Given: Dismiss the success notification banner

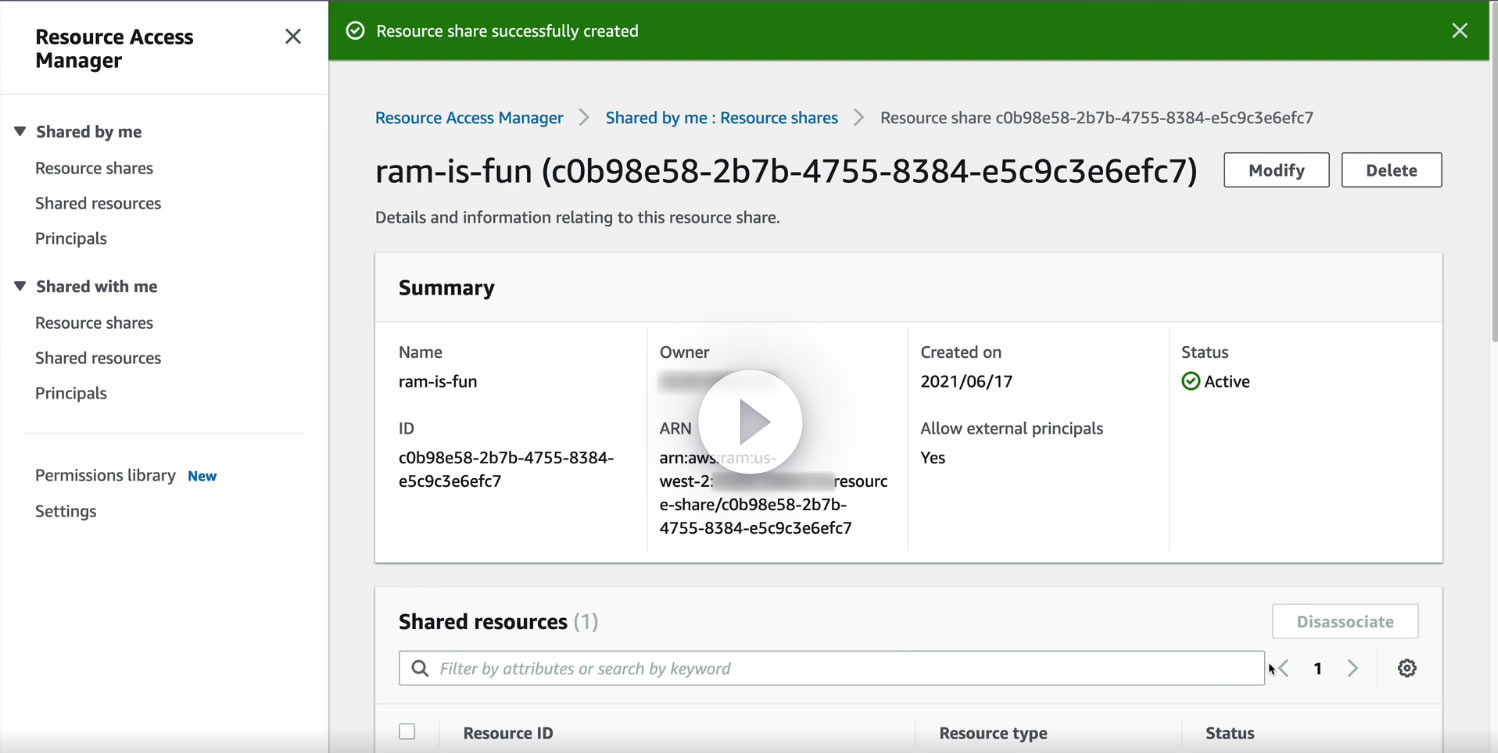Looking at the screenshot, I should pos(1460,31).
